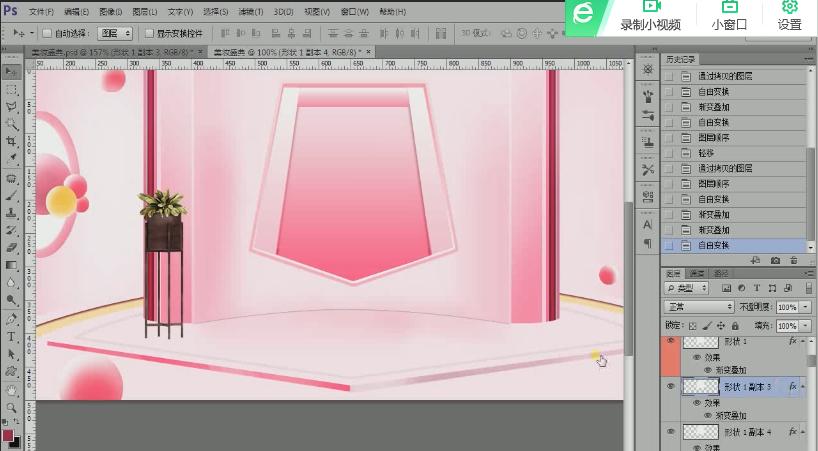Click the foreground color swatch
The height and width of the screenshot is (451, 818).
coord(8,435)
